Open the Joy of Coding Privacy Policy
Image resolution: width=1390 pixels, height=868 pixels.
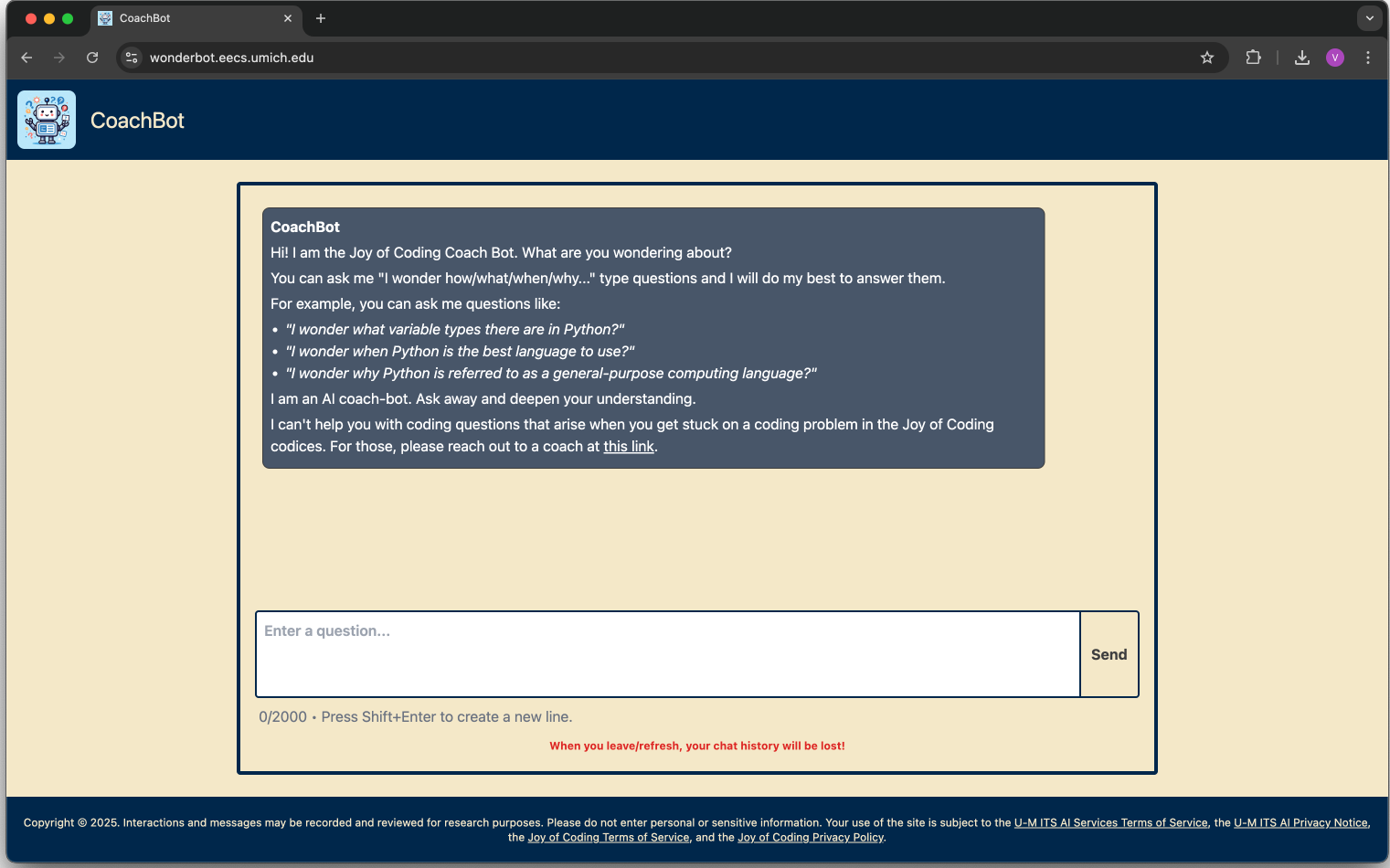(810, 837)
